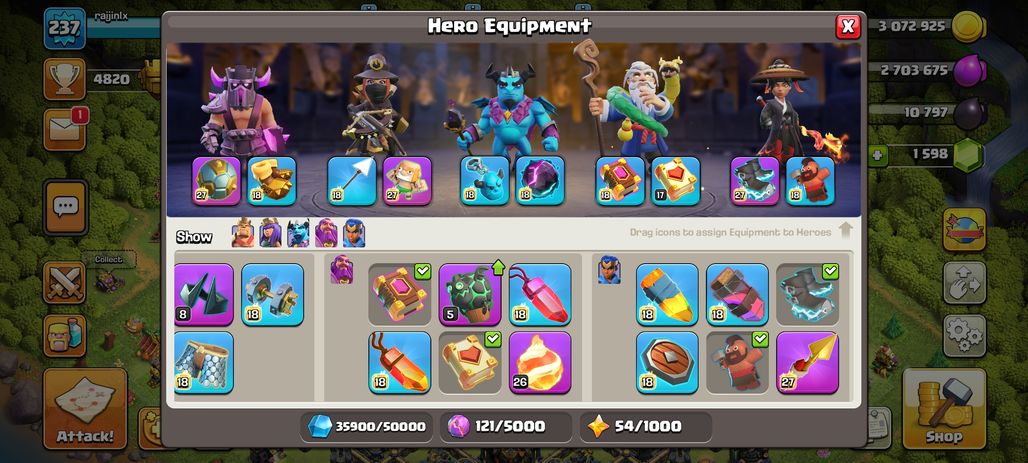
Task: Open the Fireball equipment item
Action: [540, 363]
